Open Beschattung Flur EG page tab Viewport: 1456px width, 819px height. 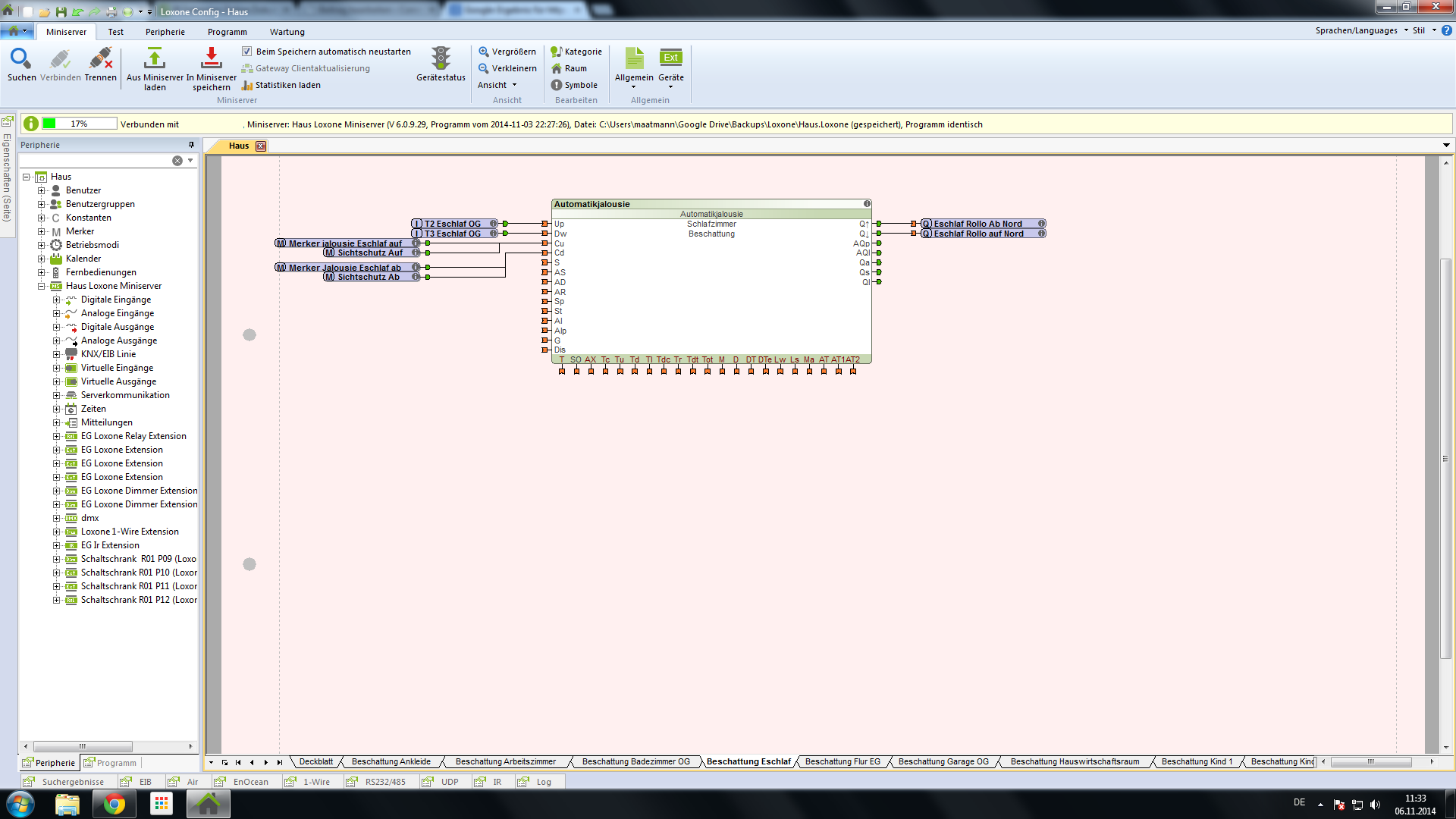click(x=843, y=761)
